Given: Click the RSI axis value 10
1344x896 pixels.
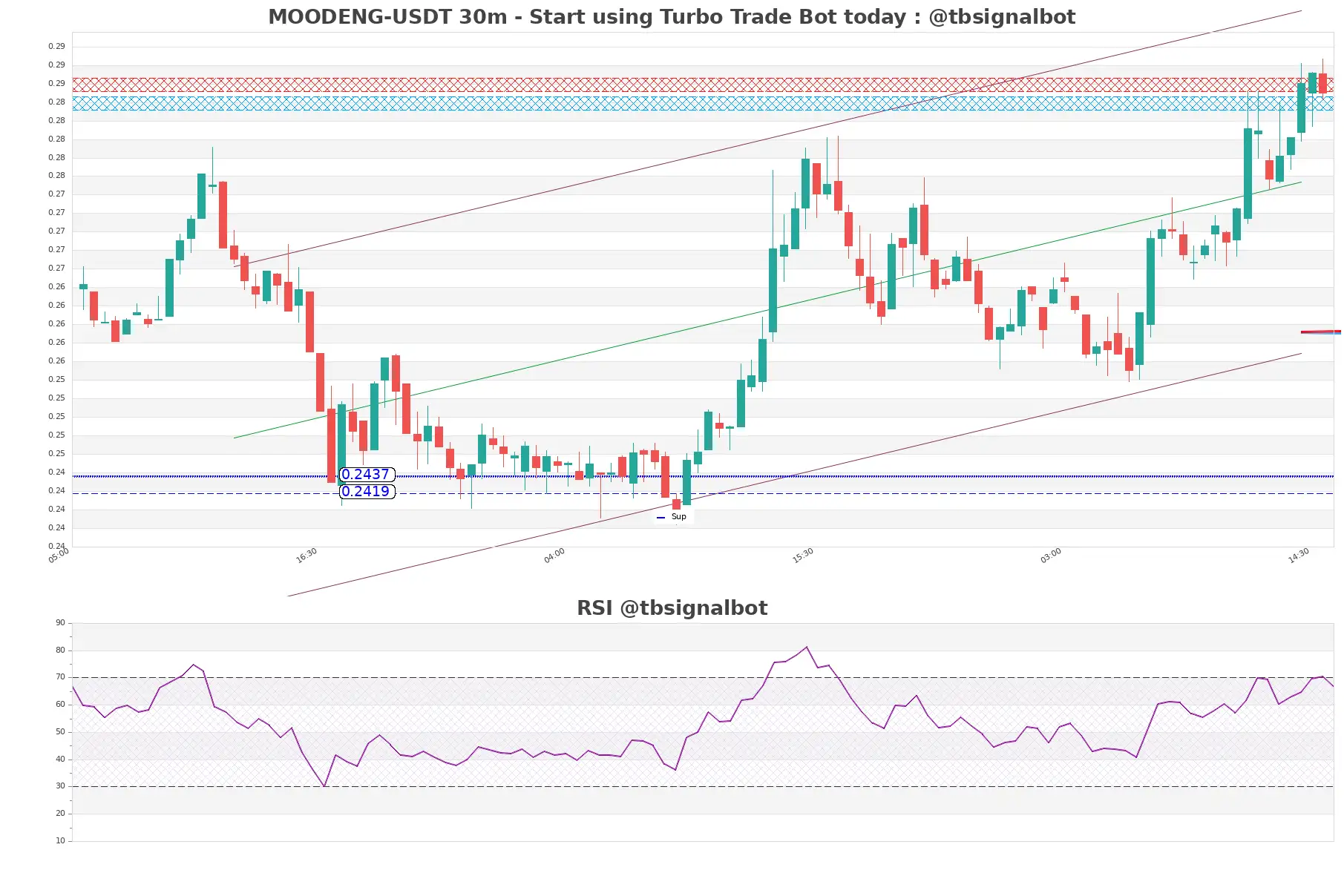Looking at the screenshot, I should click(60, 841).
